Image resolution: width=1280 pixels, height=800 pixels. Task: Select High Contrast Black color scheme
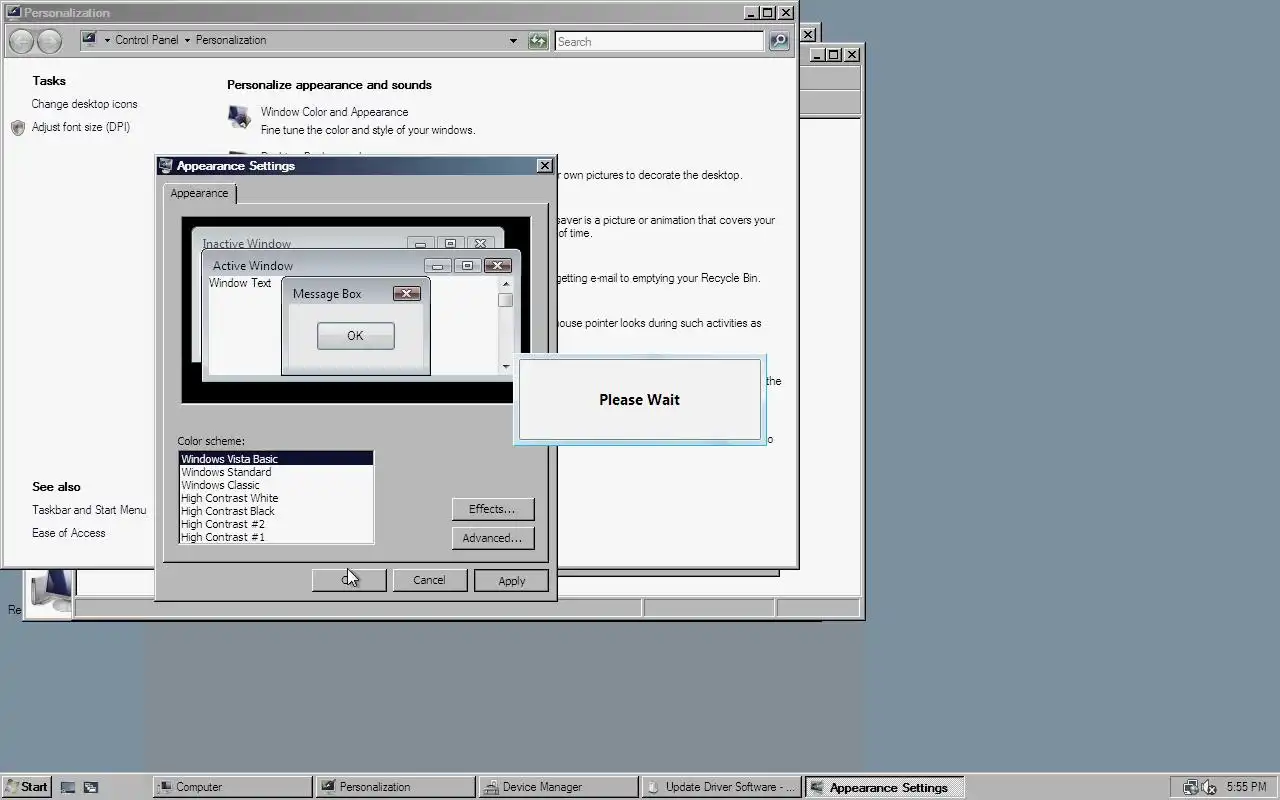coord(276,511)
